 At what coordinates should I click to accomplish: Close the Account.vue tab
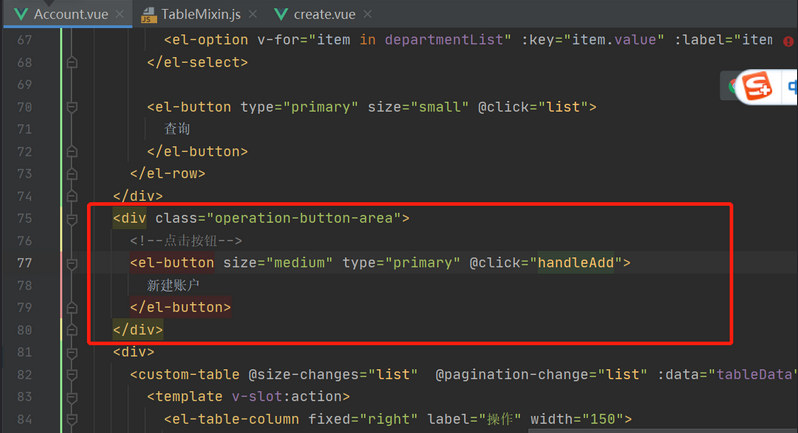coord(120,14)
